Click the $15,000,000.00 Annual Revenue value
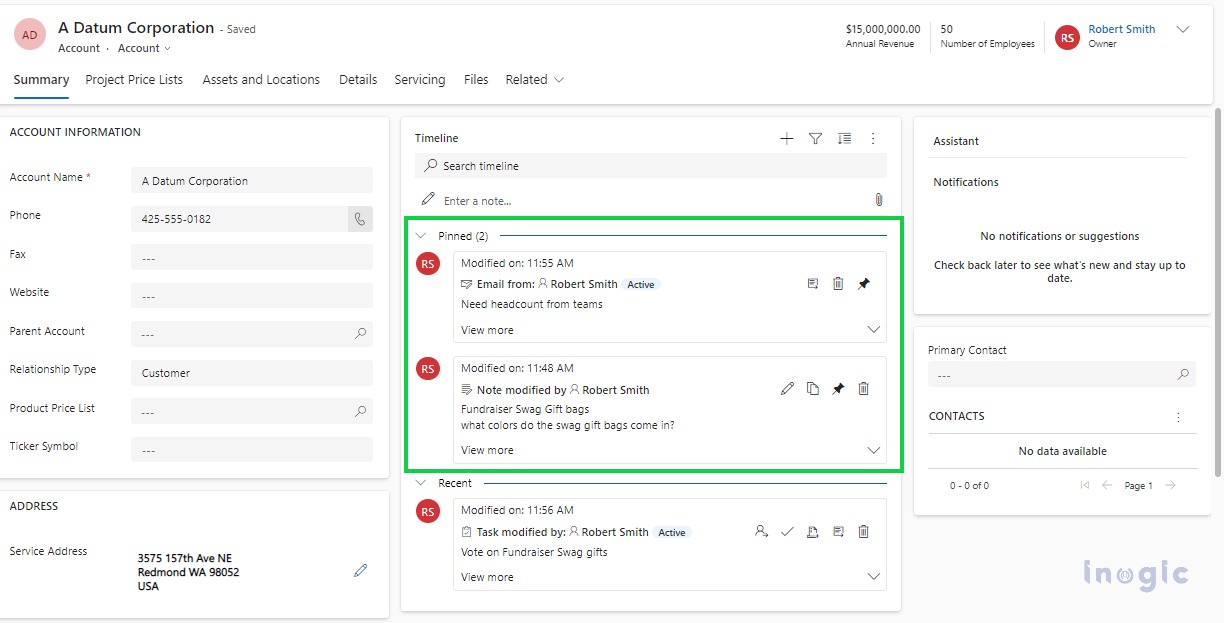Screen dimensions: 1224x623 coord(883,29)
